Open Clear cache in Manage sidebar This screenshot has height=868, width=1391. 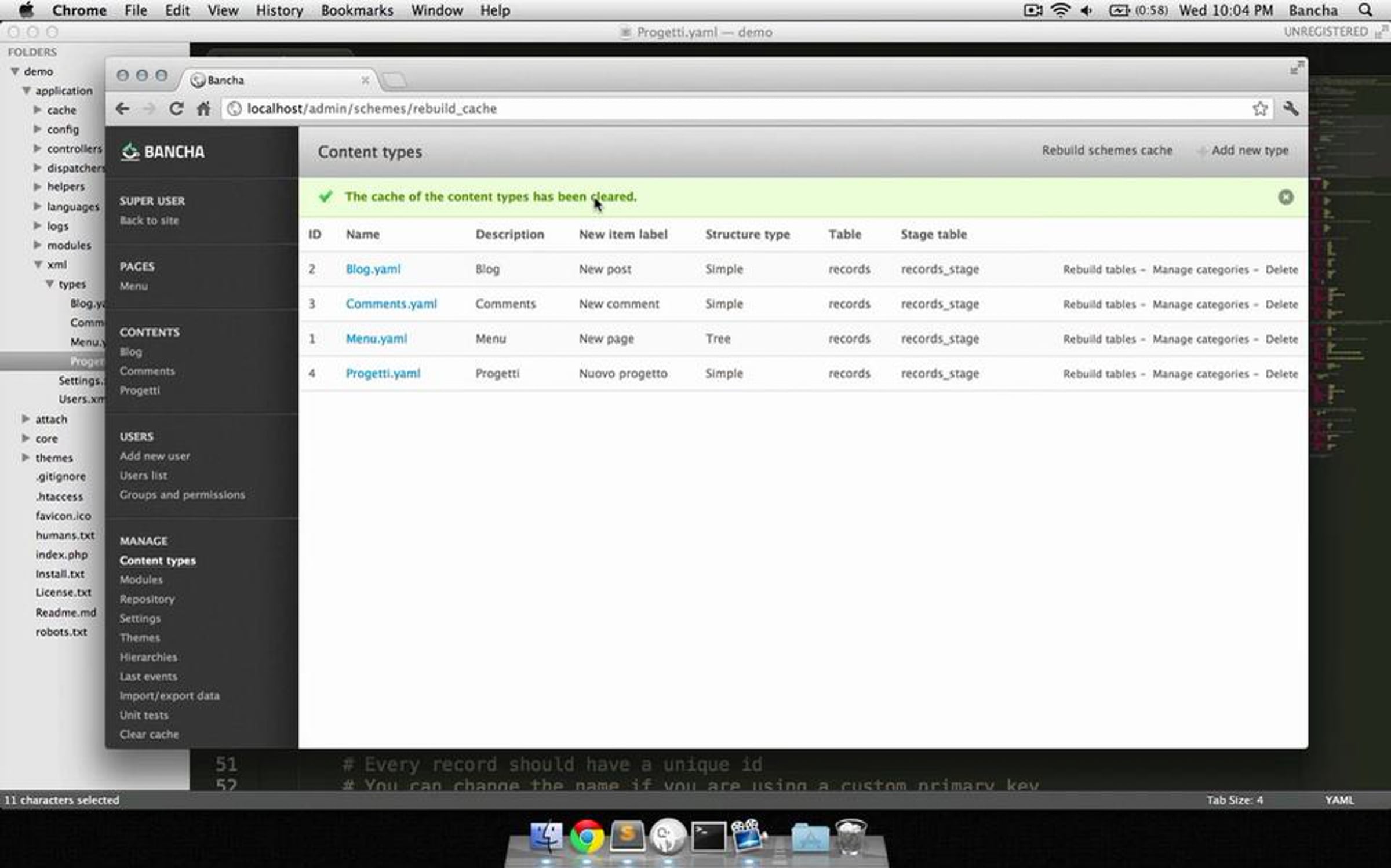coord(149,734)
